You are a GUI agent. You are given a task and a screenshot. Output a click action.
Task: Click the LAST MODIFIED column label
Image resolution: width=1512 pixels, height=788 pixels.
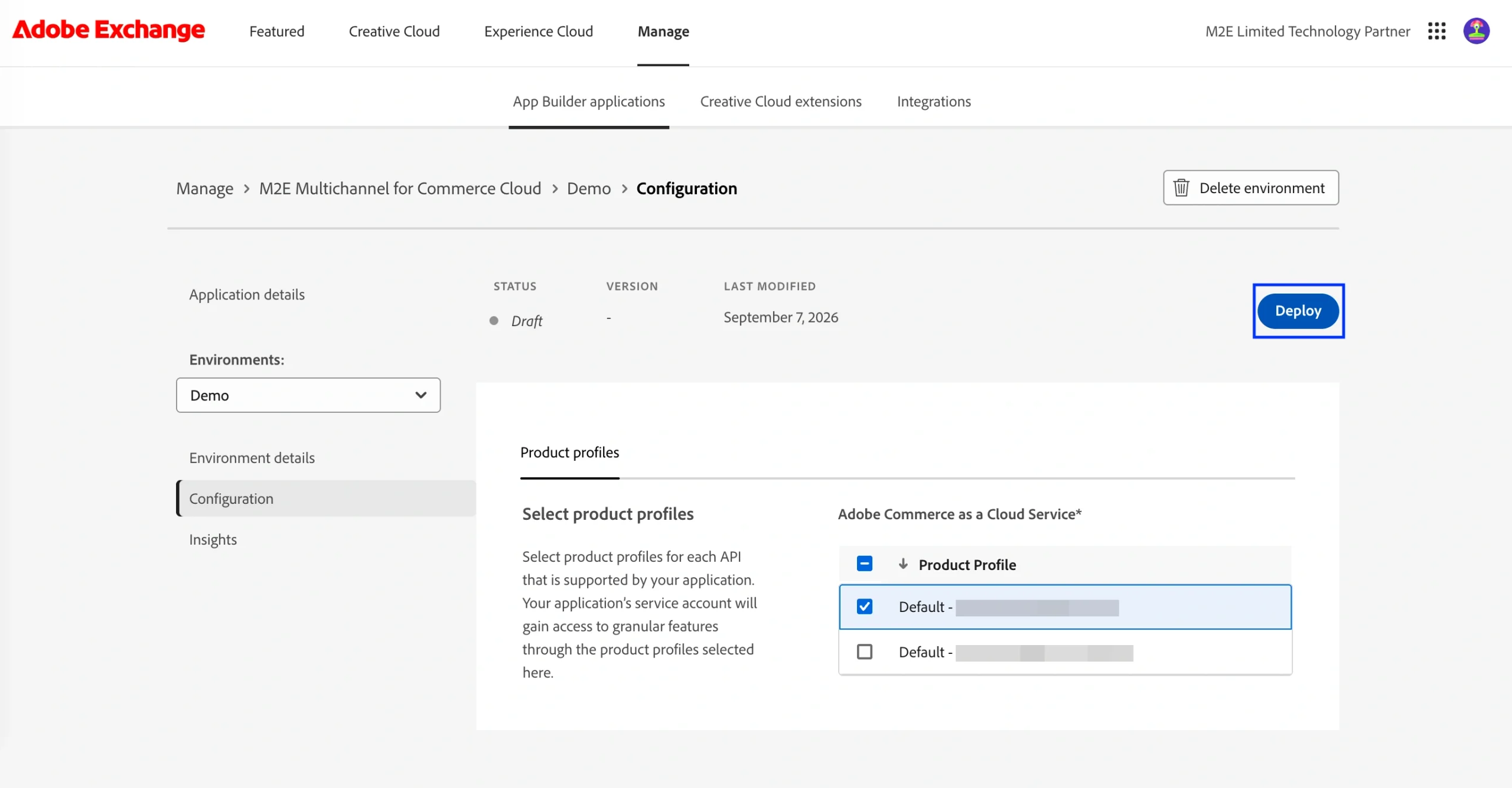tap(770, 286)
